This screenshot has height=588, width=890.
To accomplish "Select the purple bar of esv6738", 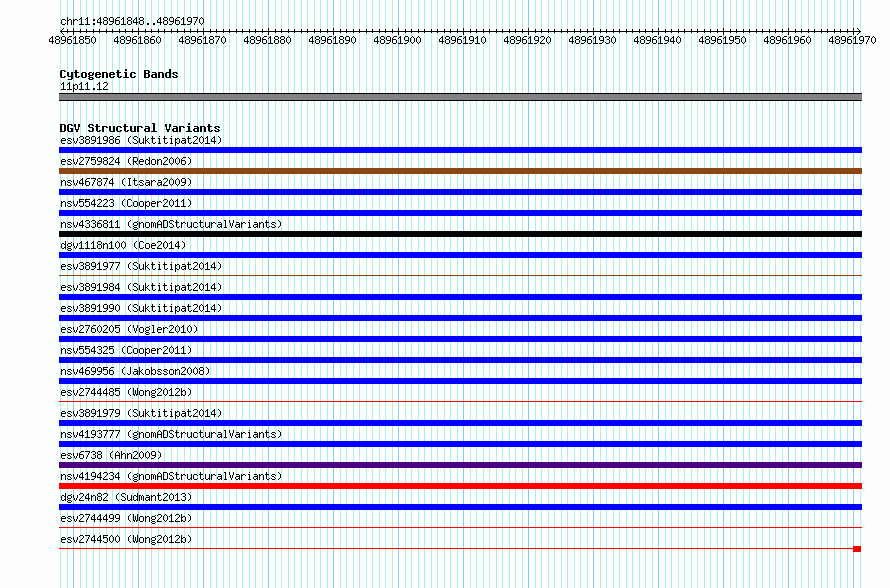I will (460, 465).
